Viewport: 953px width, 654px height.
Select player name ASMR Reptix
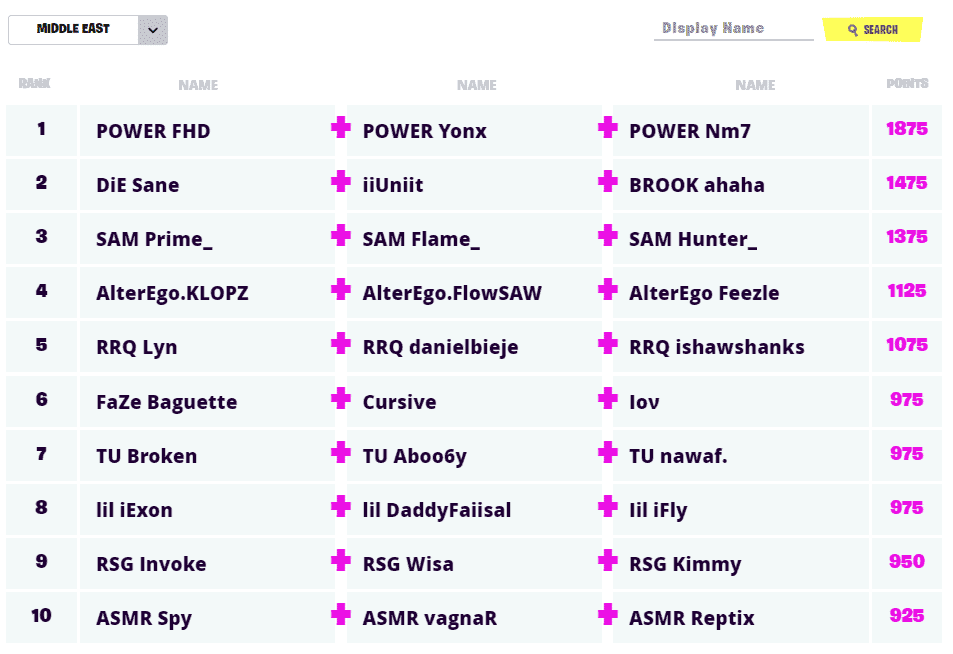pyautogui.click(x=691, y=618)
